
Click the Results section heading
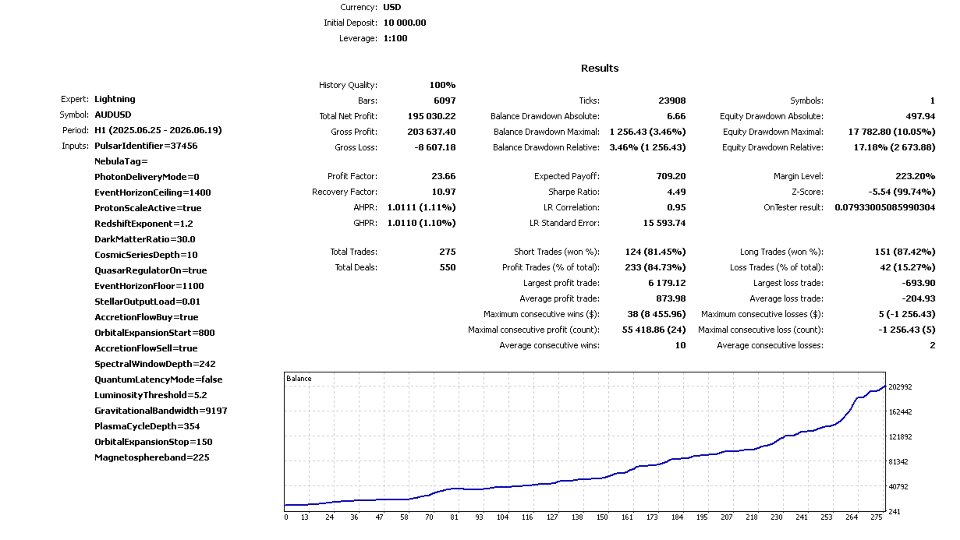(599, 69)
